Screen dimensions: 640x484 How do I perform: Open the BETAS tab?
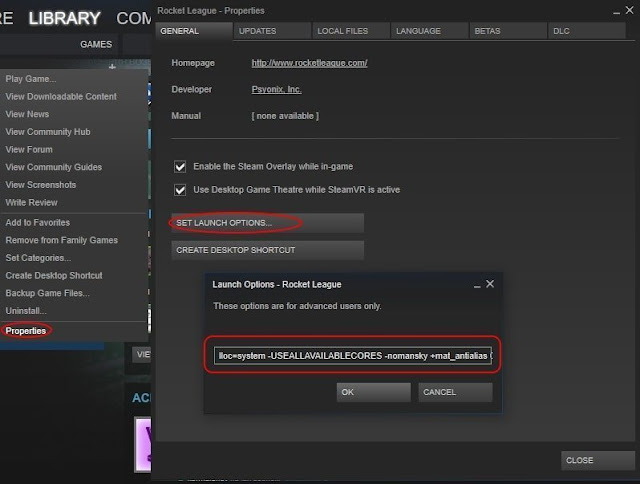(508, 31)
